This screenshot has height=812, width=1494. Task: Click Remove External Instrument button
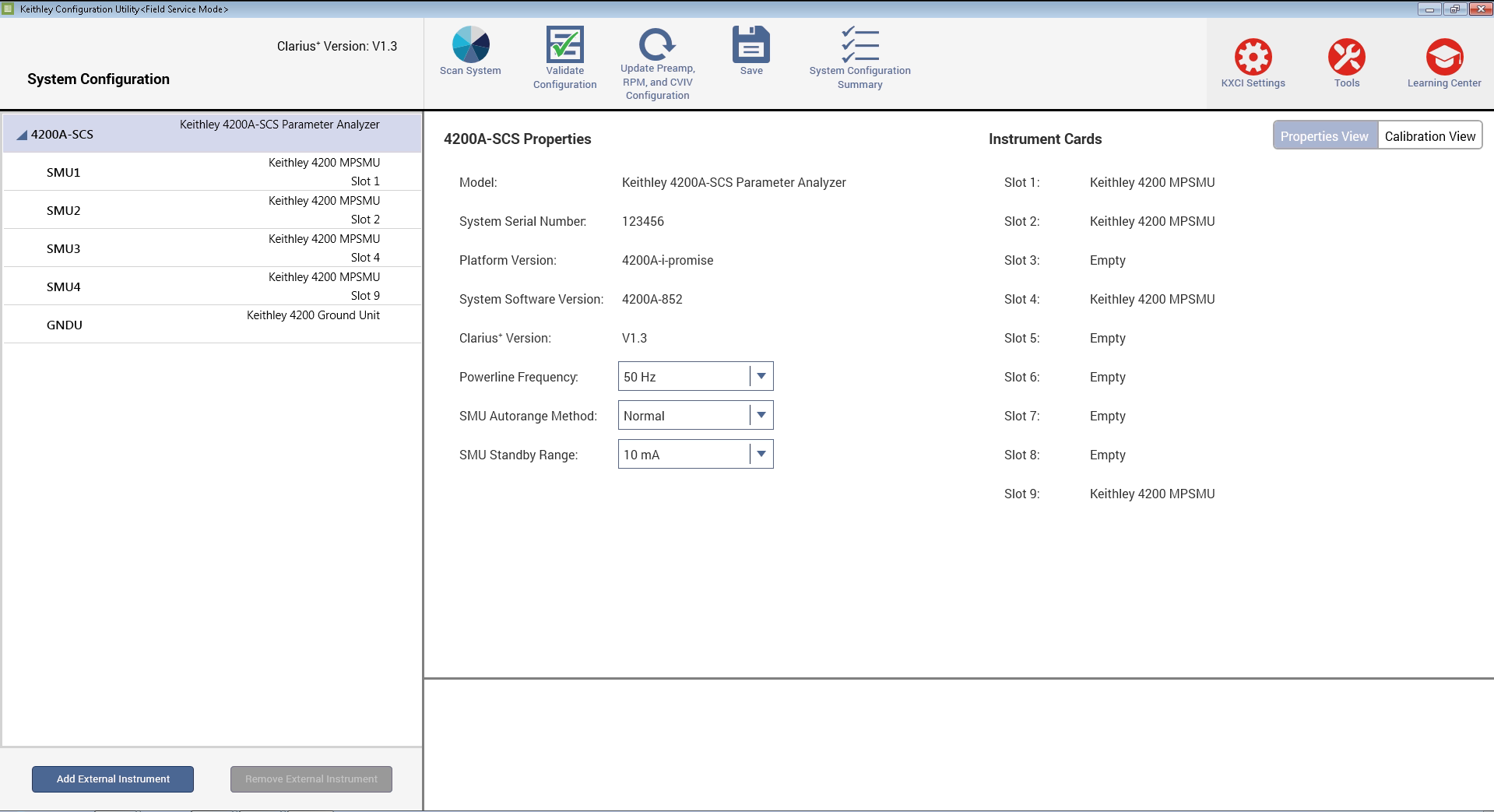click(x=311, y=779)
